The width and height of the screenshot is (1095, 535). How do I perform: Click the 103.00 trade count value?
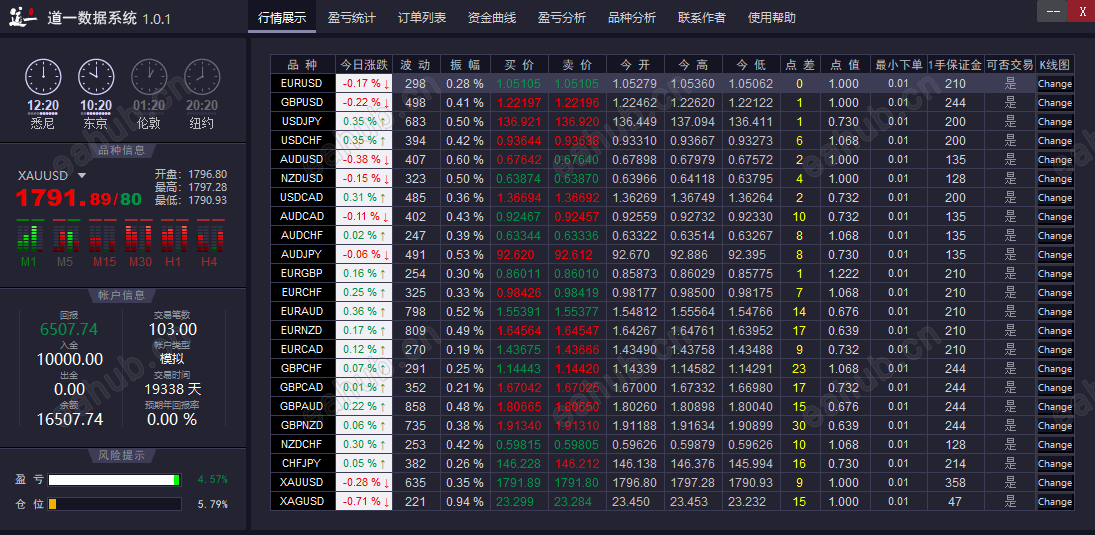point(172,329)
